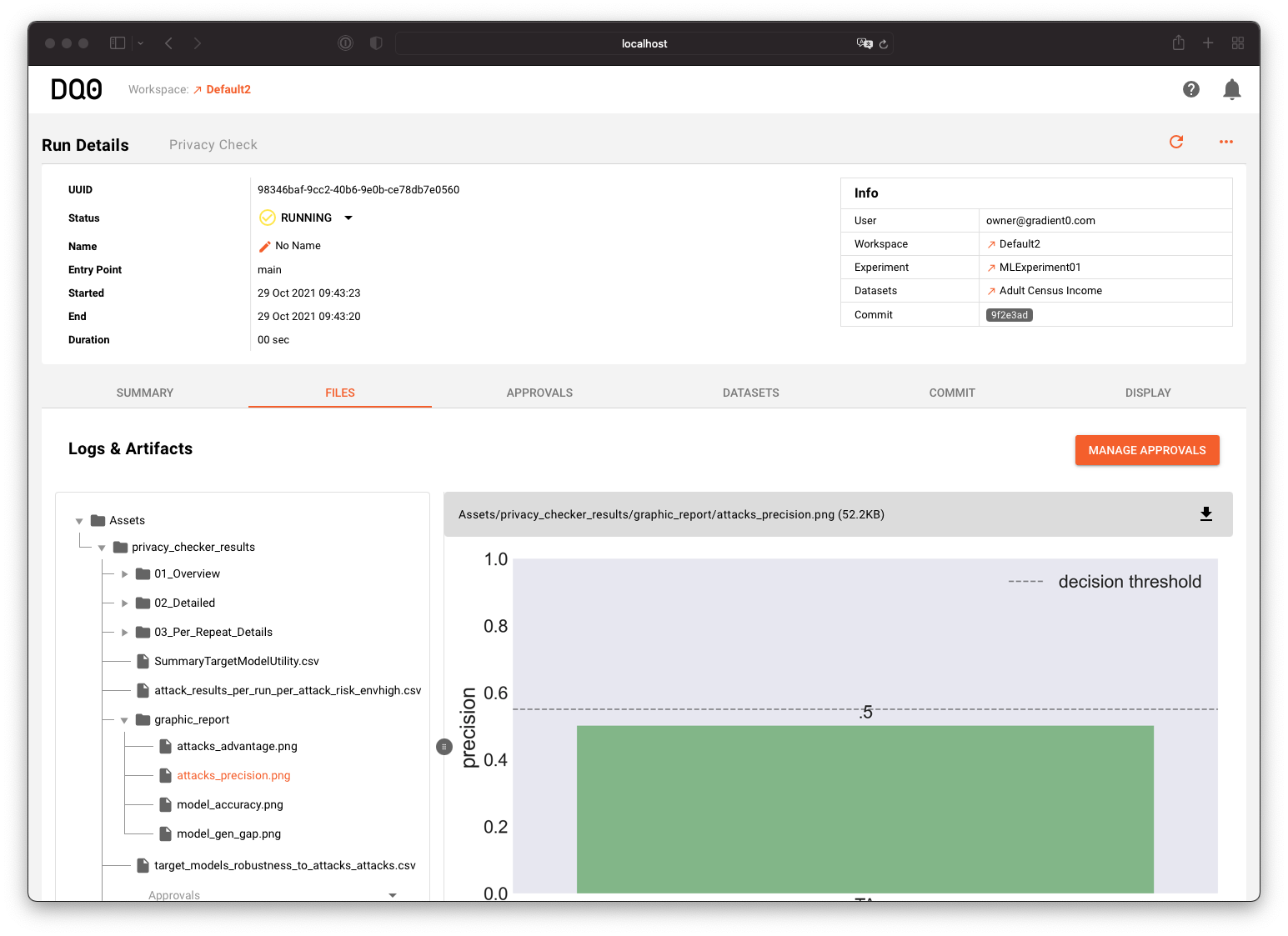Refresh run details with the orange reload icon
This screenshot has width=1288, height=936.
coord(1176,142)
